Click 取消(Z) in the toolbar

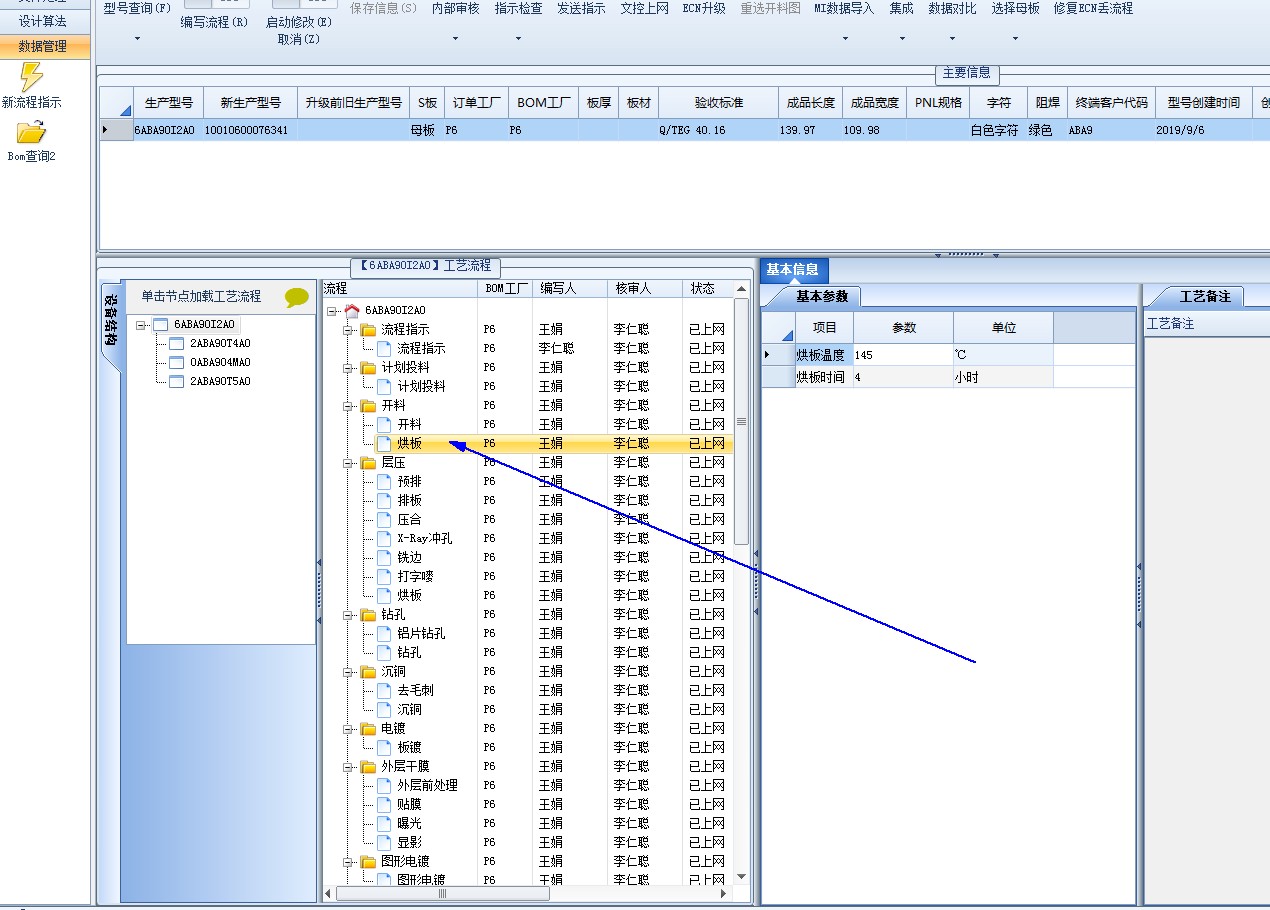click(299, 39)
